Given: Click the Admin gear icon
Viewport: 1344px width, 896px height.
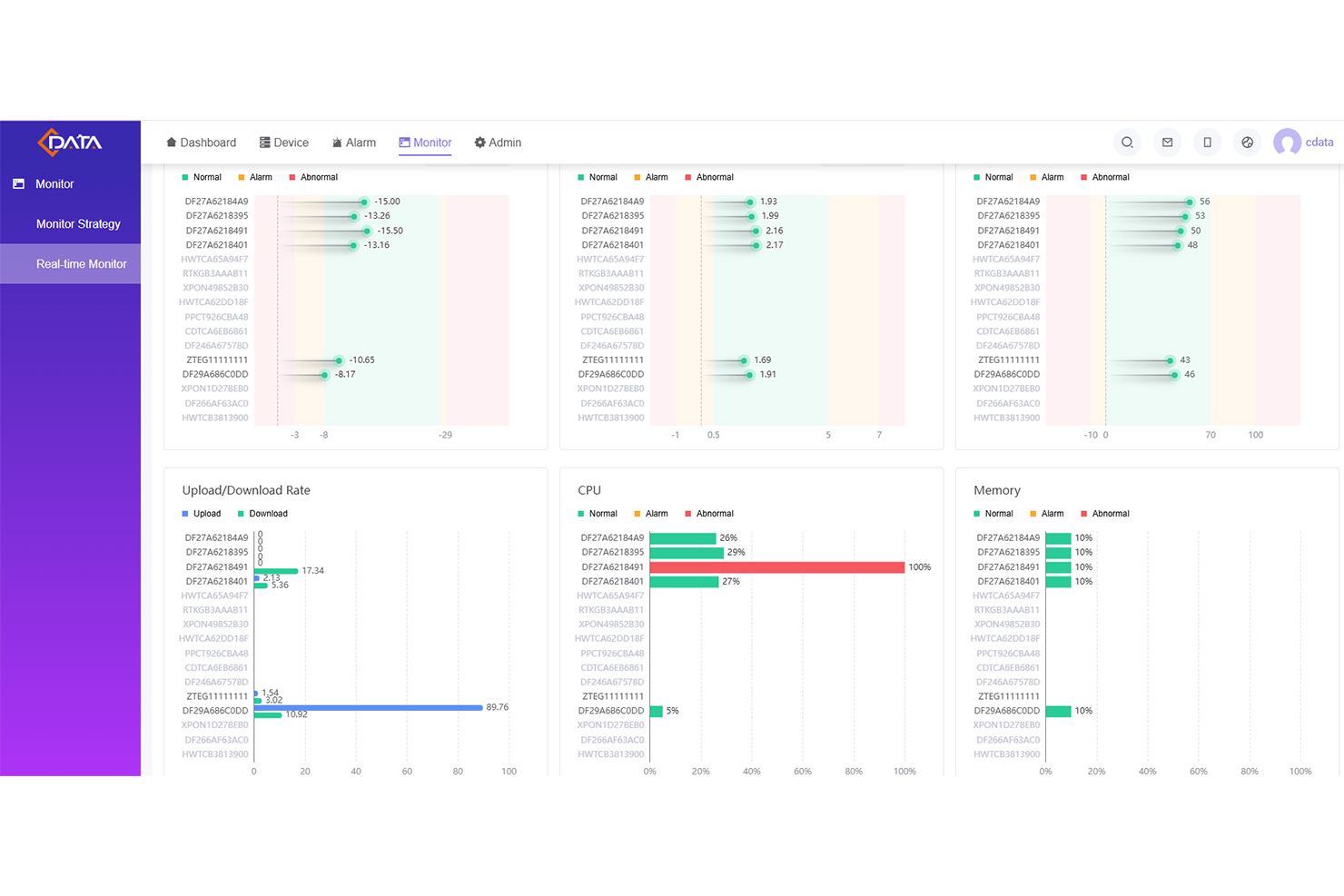Looking at the screenshot, I should (479, 143).
